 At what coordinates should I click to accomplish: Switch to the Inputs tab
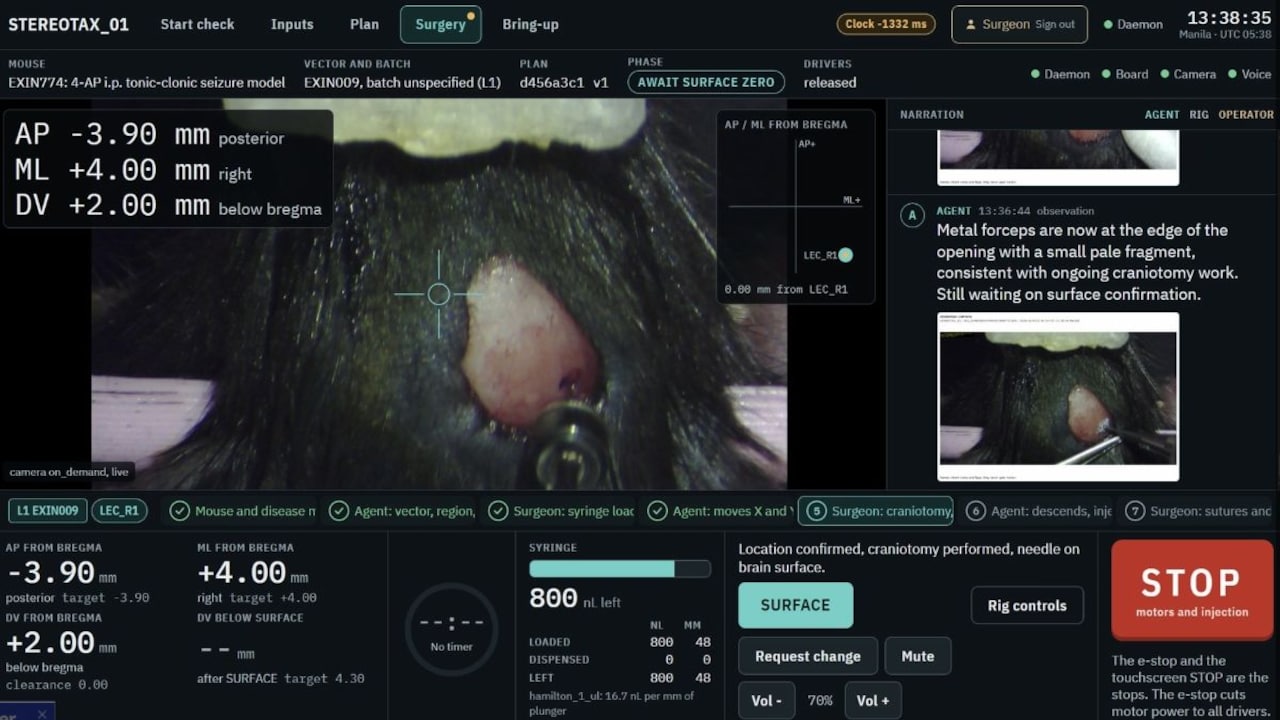point(292,24)
